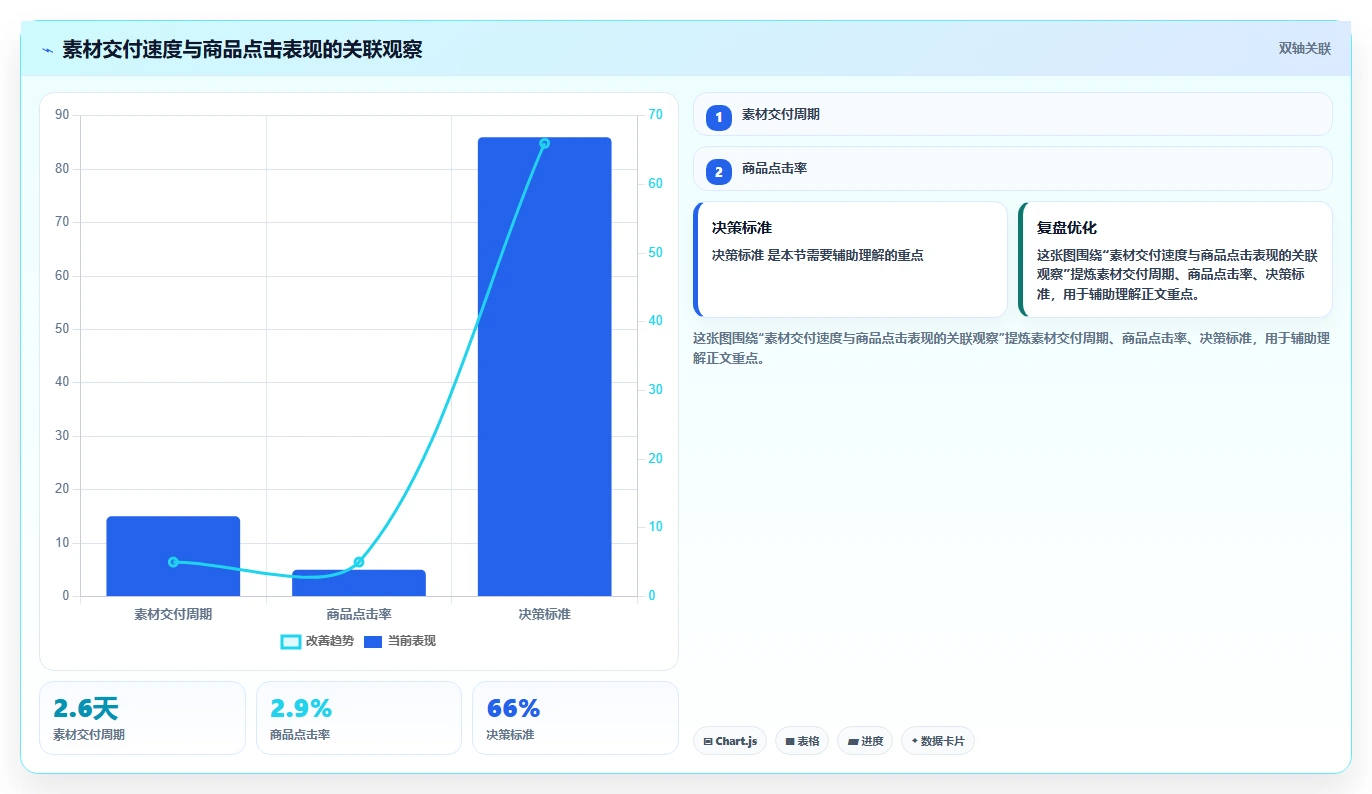Open the 决策标准 card
The image size is (1372, 794).
click(850, 259)
